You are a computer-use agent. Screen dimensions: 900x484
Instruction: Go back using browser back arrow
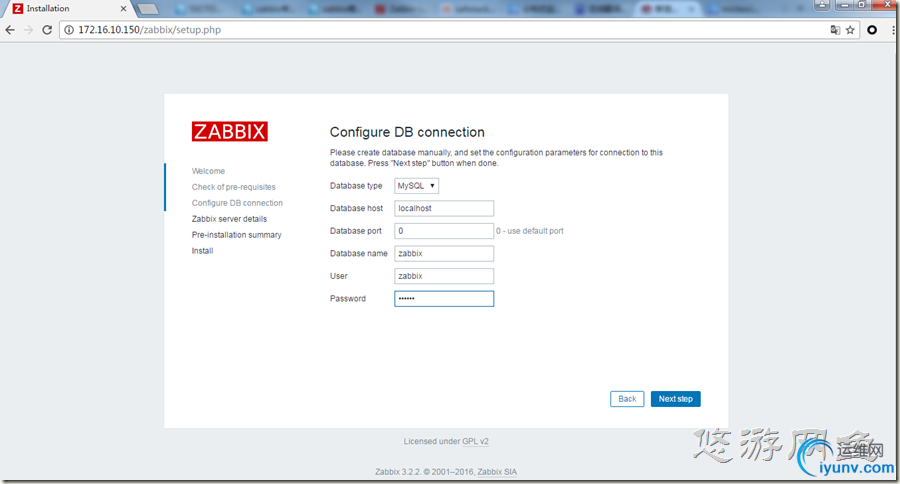pos(10,30)
